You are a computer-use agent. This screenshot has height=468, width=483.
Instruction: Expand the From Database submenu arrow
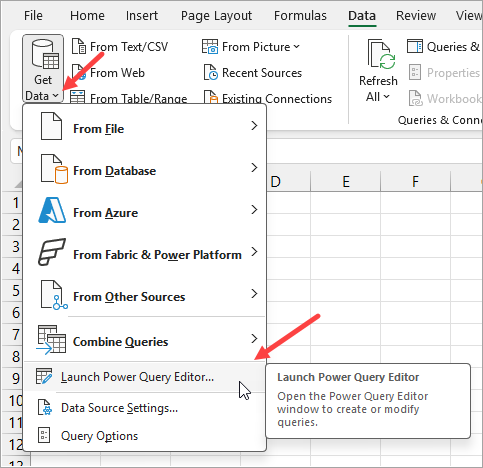tap(254, 168)
